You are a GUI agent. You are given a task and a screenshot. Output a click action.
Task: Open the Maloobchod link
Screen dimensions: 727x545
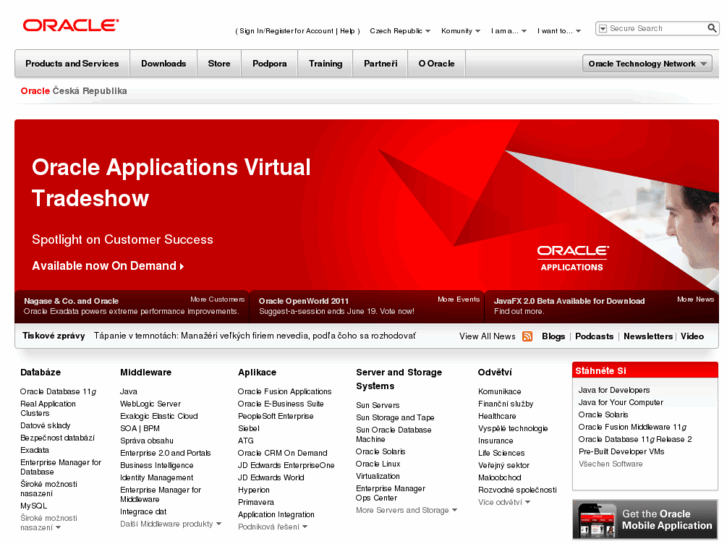[x=500, y=477]
